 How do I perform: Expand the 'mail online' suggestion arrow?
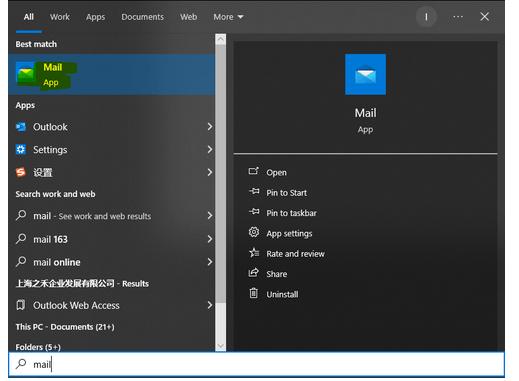point(210,262)
